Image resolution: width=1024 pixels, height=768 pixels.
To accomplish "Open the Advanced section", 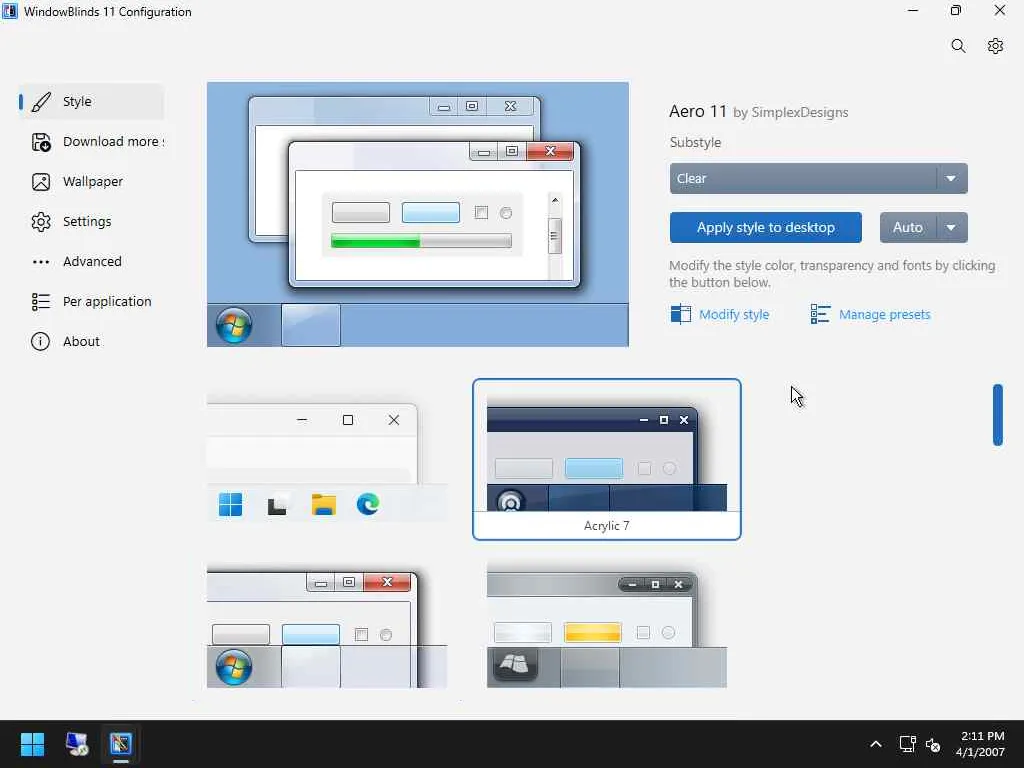I will tap(91, 261).
